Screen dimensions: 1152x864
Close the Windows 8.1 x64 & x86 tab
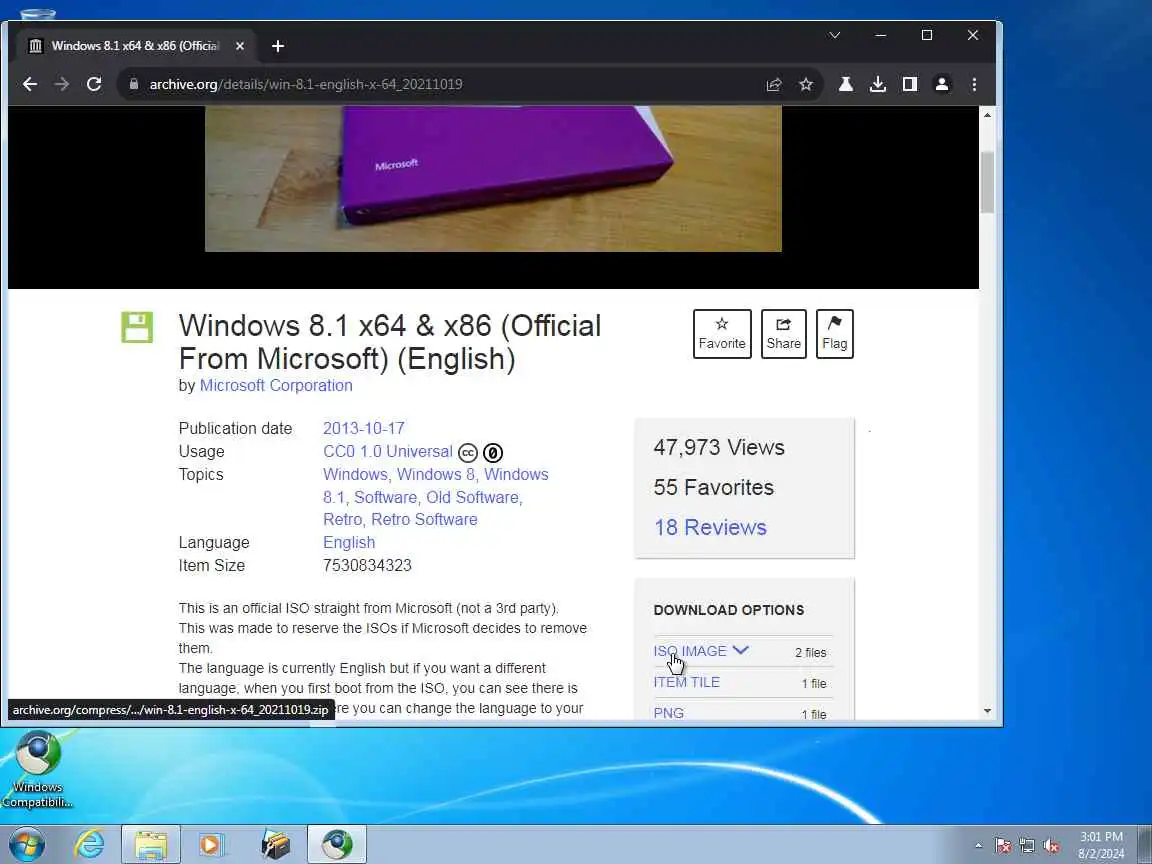click(x=240, y=46)
